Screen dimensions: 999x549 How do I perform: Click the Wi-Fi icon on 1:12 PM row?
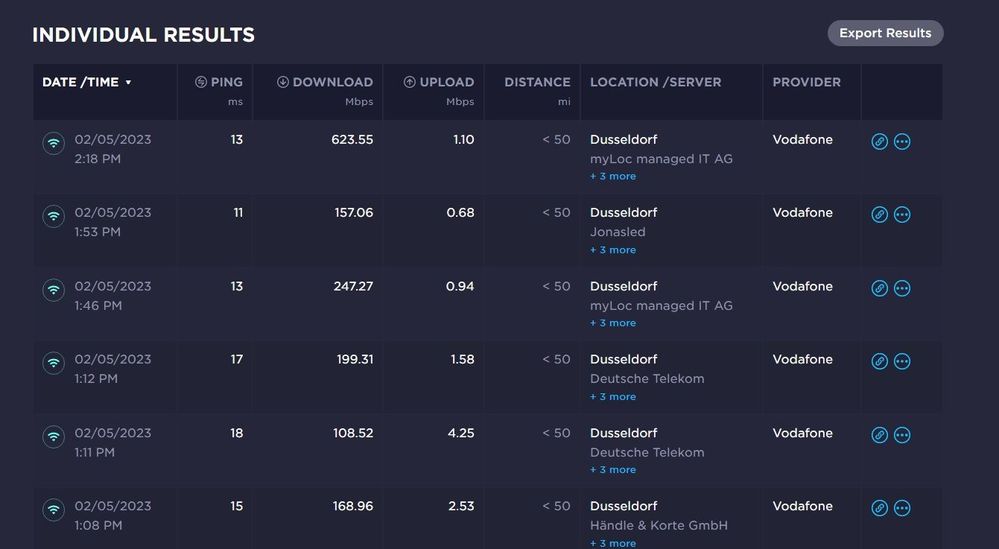coord(54,363)
